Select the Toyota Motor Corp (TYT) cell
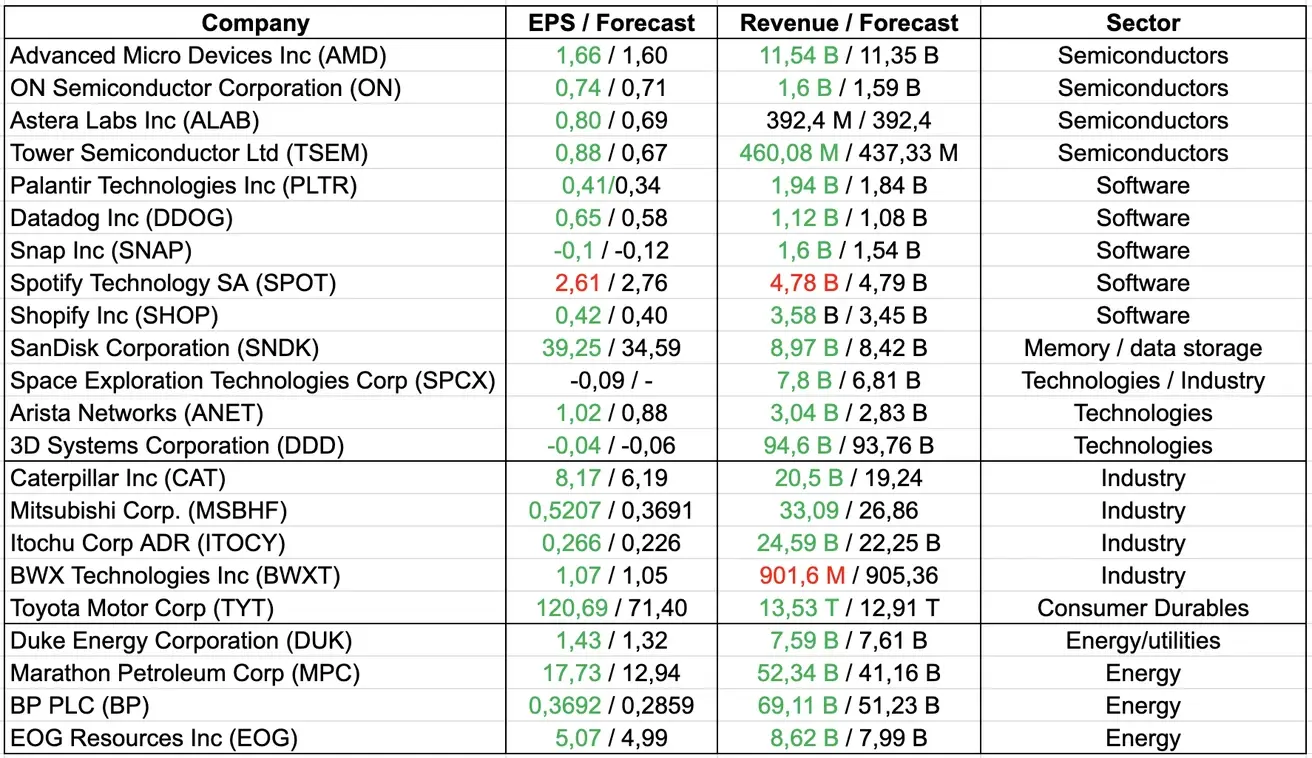Screen dimensions: 1312x758 256,608
